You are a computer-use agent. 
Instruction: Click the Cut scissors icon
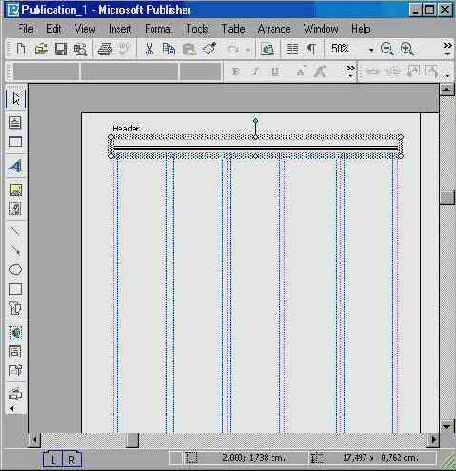[149, 49]
